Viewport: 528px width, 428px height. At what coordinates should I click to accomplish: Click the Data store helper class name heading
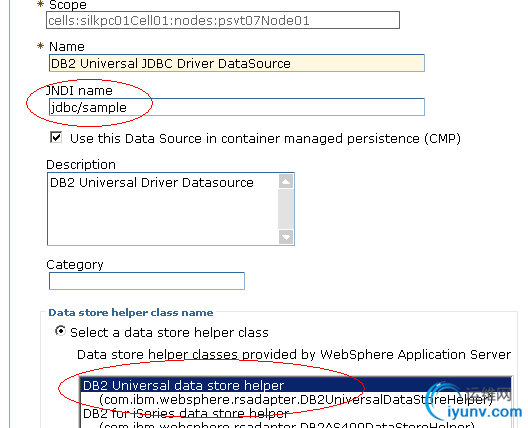point(131,312)
